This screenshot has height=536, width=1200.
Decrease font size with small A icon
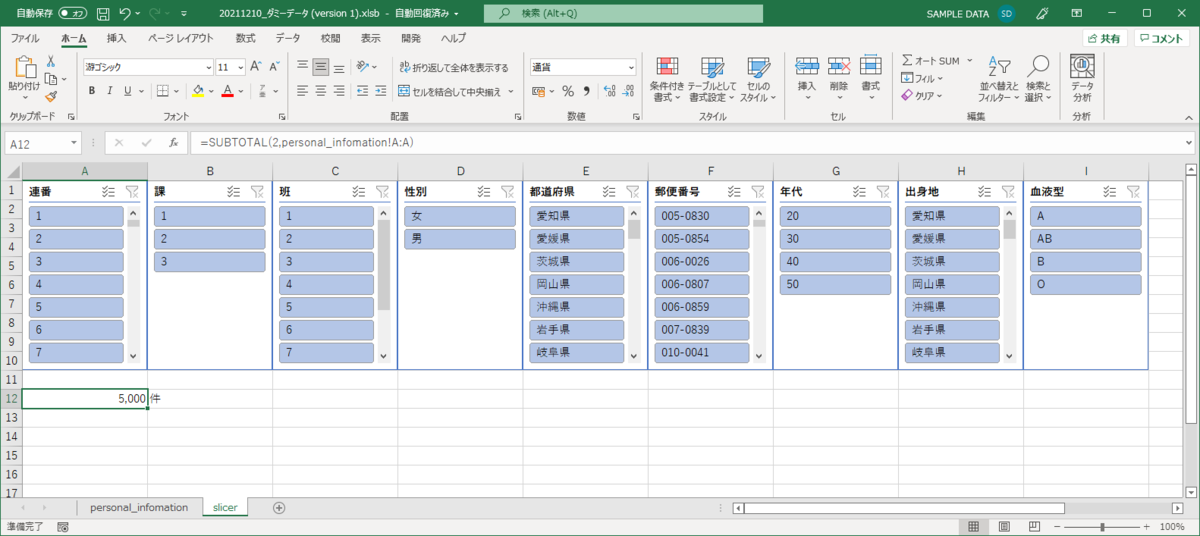[x=275, y=67]
